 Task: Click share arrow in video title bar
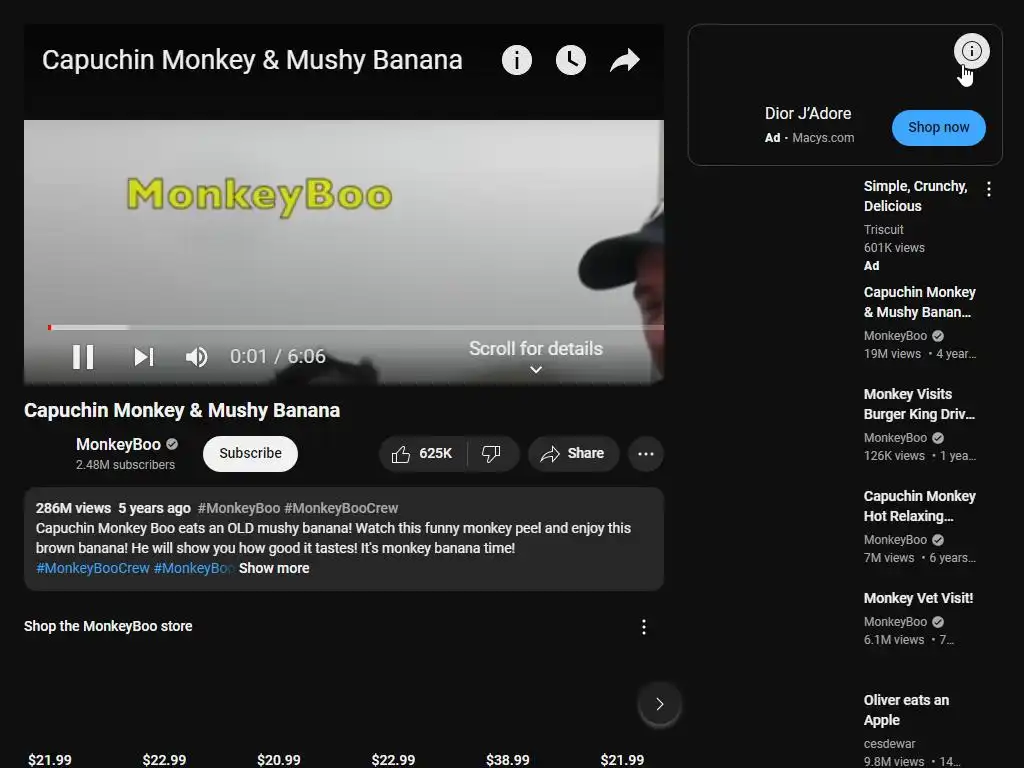pos(625,60)
